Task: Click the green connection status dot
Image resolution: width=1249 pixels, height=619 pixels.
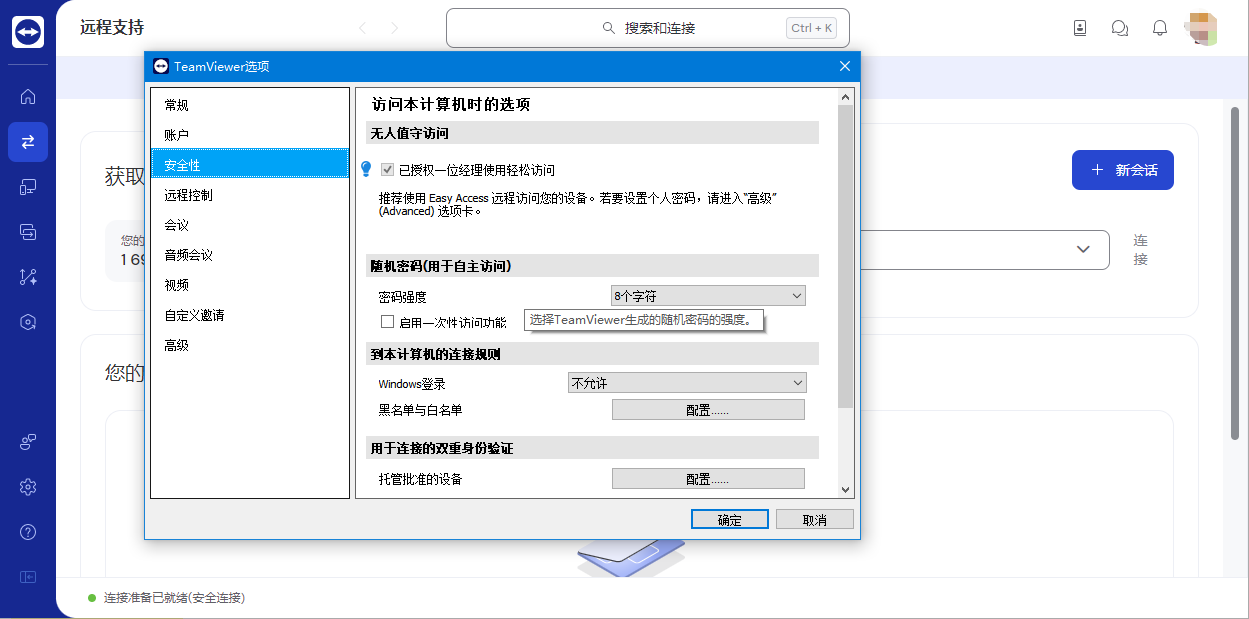Action: 93,598
